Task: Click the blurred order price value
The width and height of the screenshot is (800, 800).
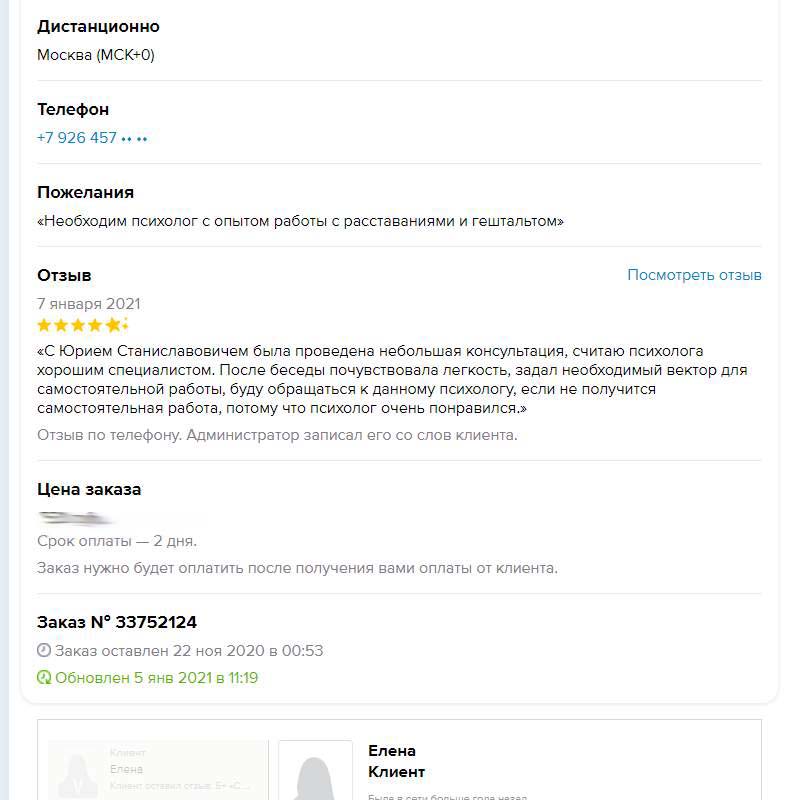Action: tap(80, 518)
